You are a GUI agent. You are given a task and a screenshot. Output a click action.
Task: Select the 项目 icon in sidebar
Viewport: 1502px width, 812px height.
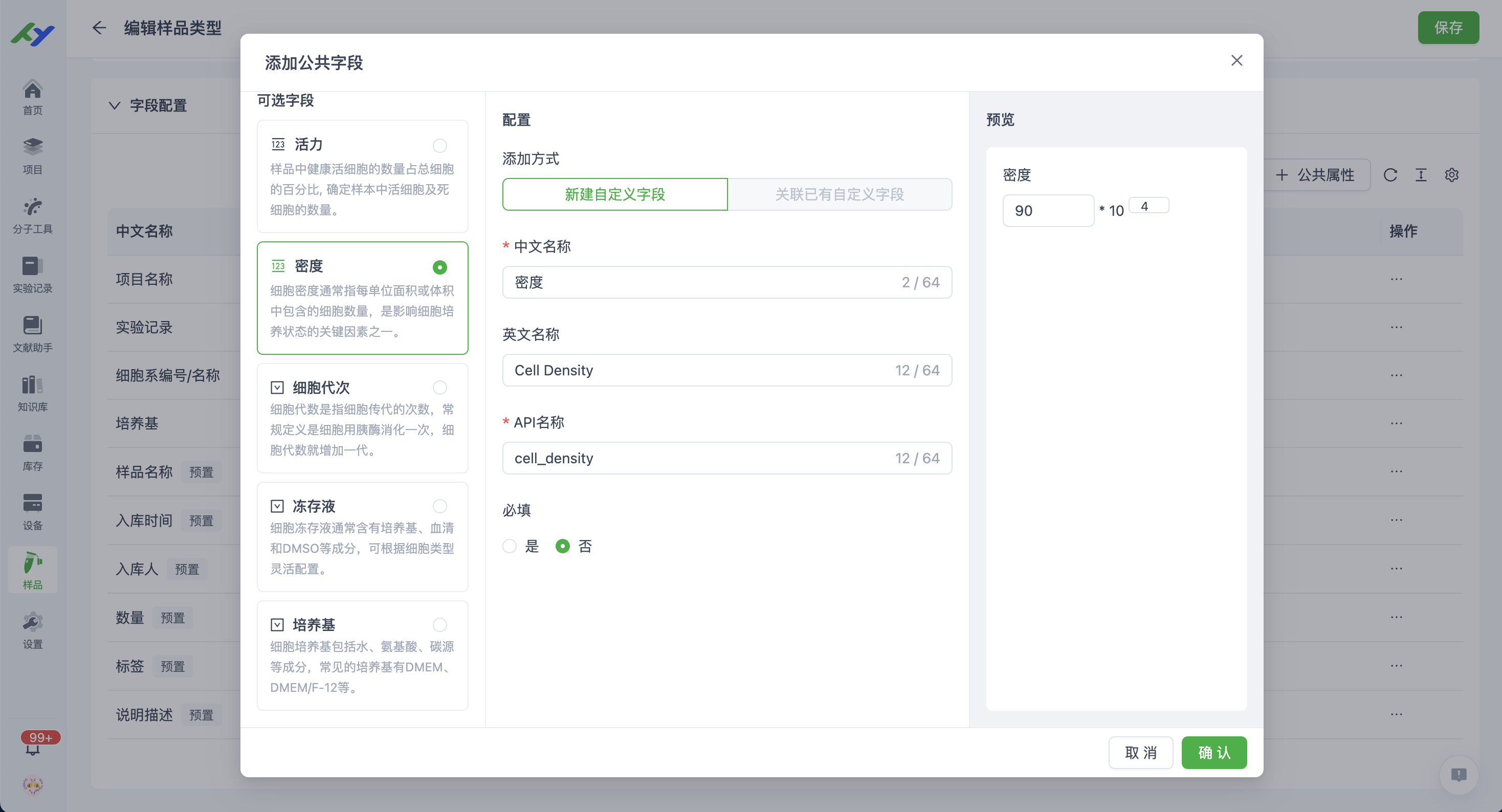(32, 154)
